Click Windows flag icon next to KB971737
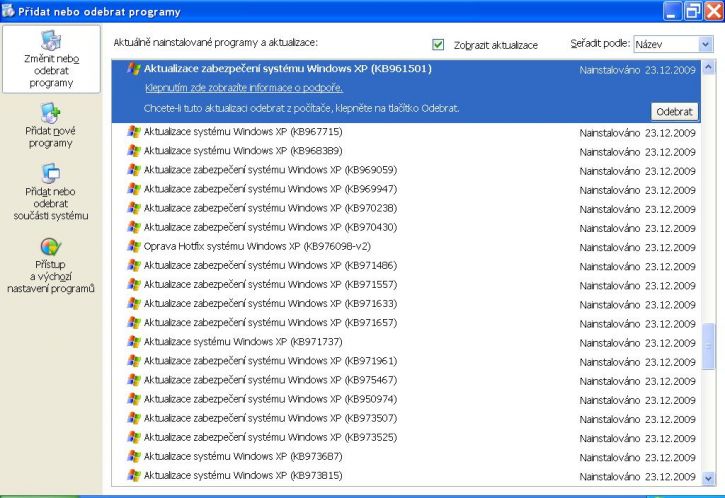This screenshot has width=725, height=498. pyautogui.click(x=134, y=342)
